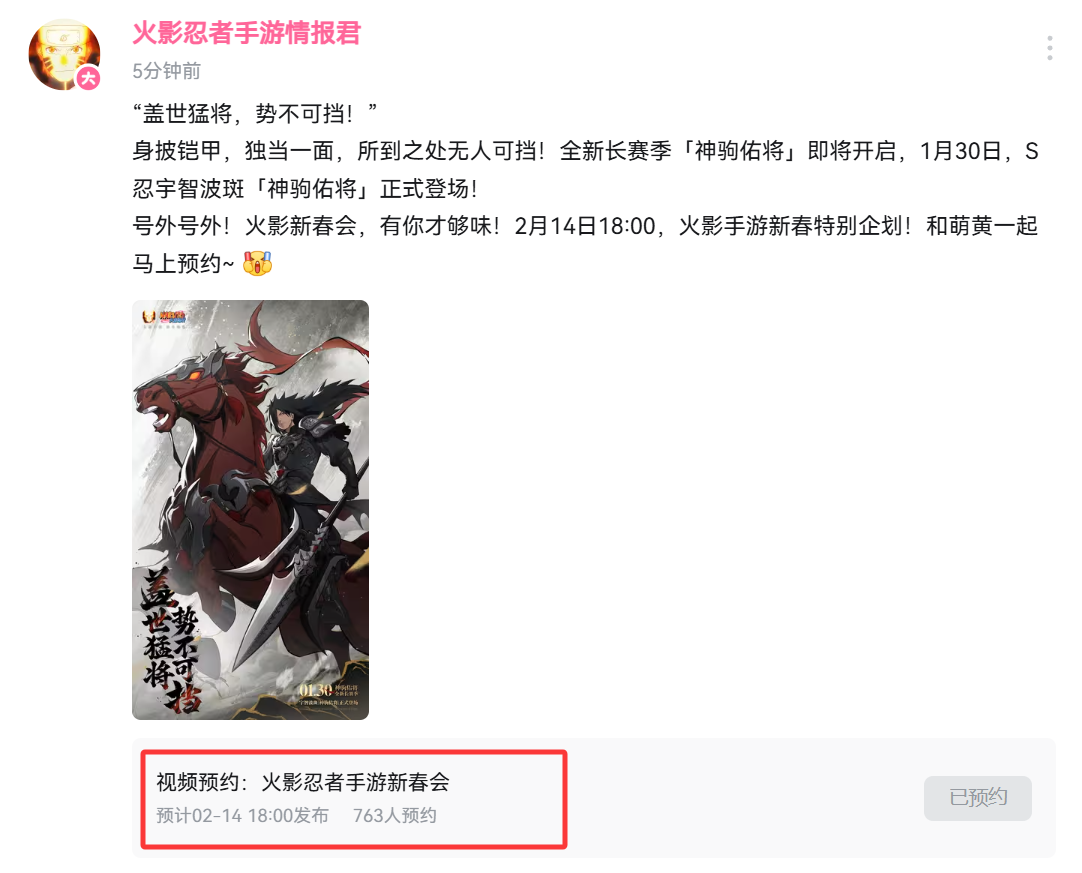Click the pink 大 badge on avatar

tap(88, 78)
